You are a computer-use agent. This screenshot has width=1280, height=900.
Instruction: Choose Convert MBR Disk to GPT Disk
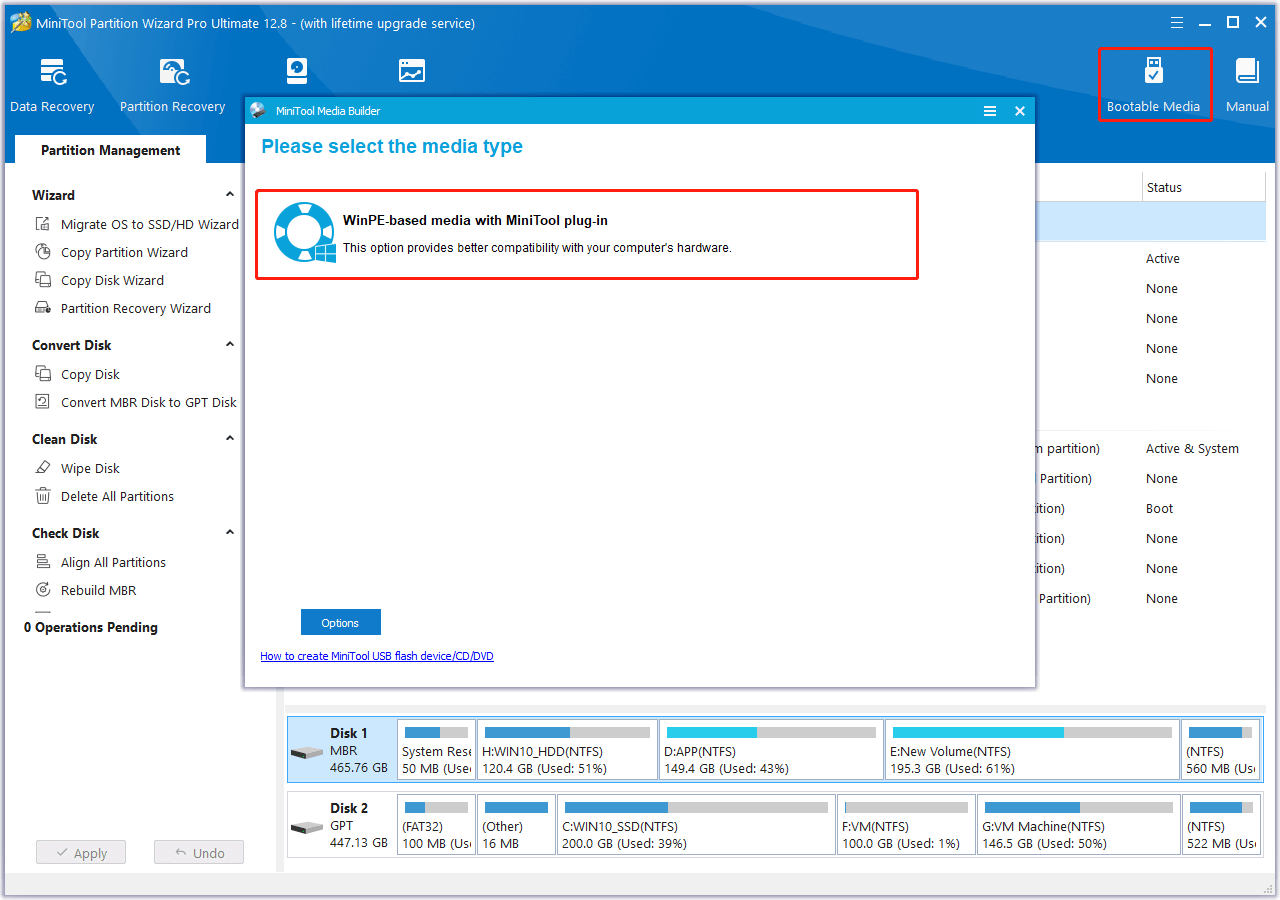pyautogui.click(x=136, y=402)
